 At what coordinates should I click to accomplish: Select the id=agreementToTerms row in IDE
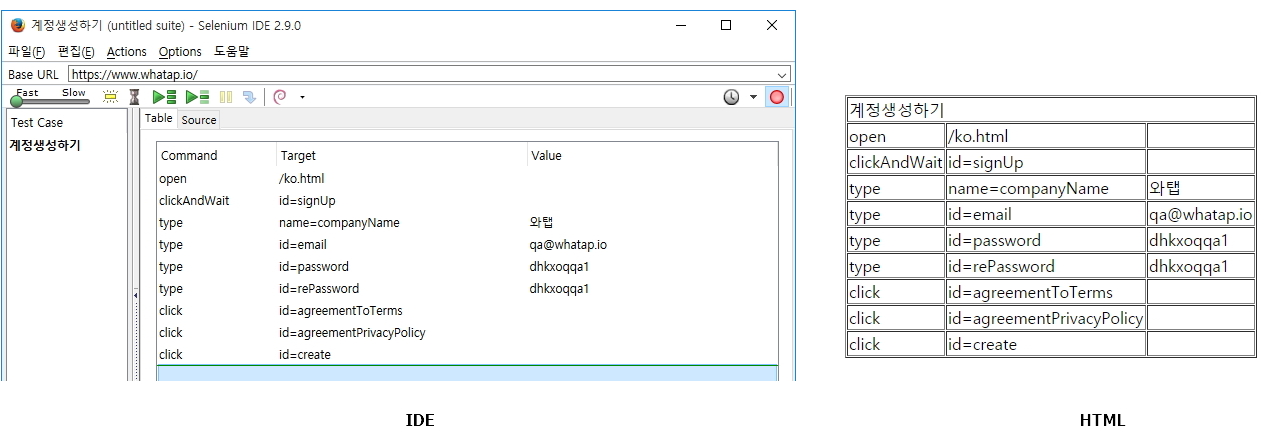[467, 310]
